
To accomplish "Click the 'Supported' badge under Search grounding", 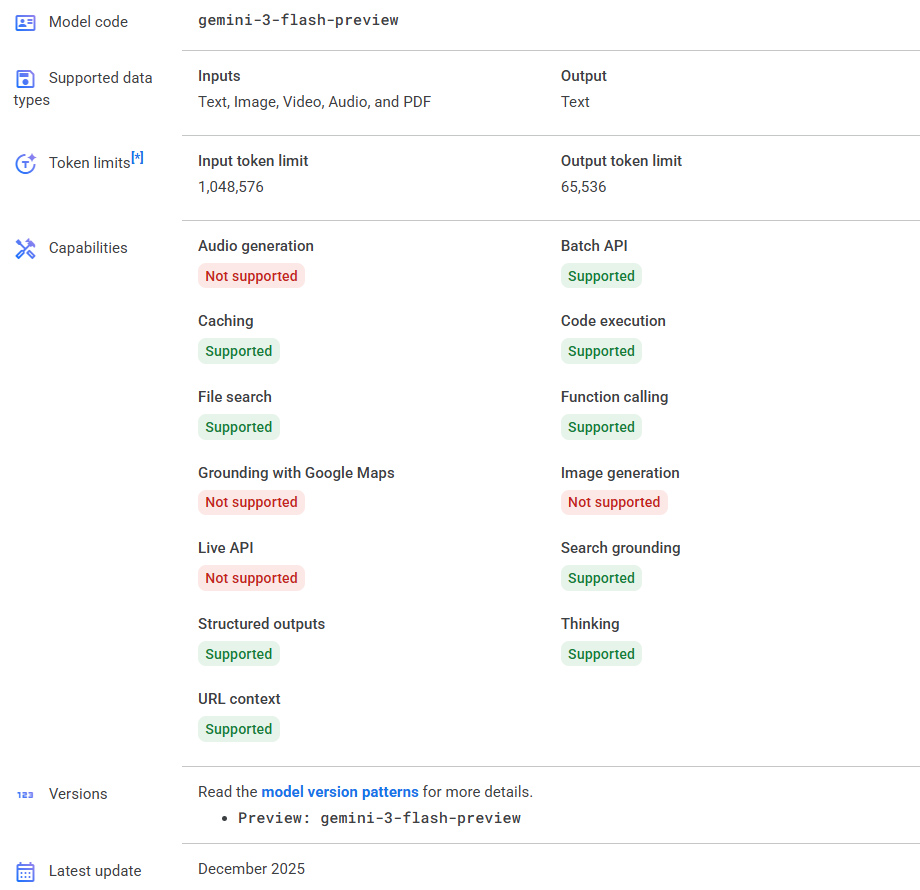I will [601, 578].
